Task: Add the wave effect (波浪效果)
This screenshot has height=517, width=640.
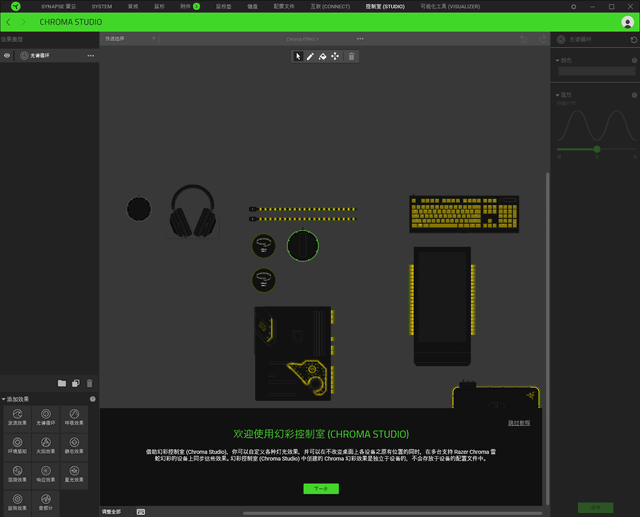Action: coord(17,418)
